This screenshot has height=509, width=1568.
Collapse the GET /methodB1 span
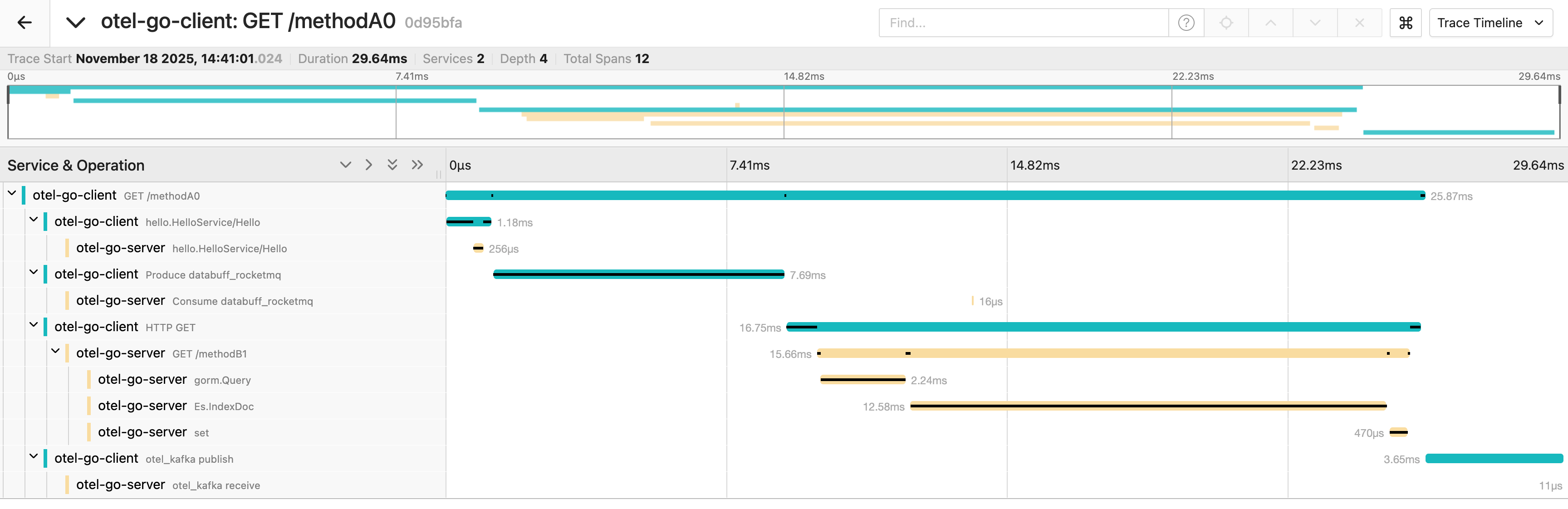tap(55, 351)
